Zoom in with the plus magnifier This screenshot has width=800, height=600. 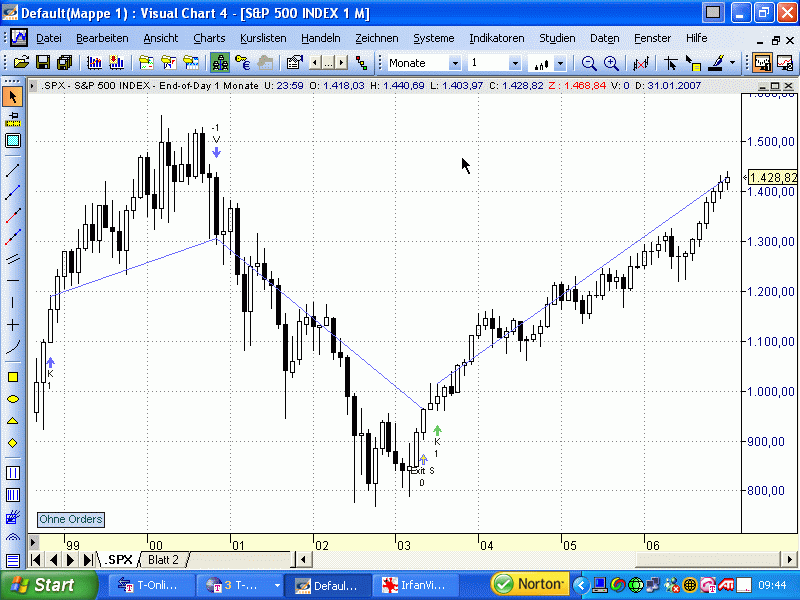click(x=611, y=63)
